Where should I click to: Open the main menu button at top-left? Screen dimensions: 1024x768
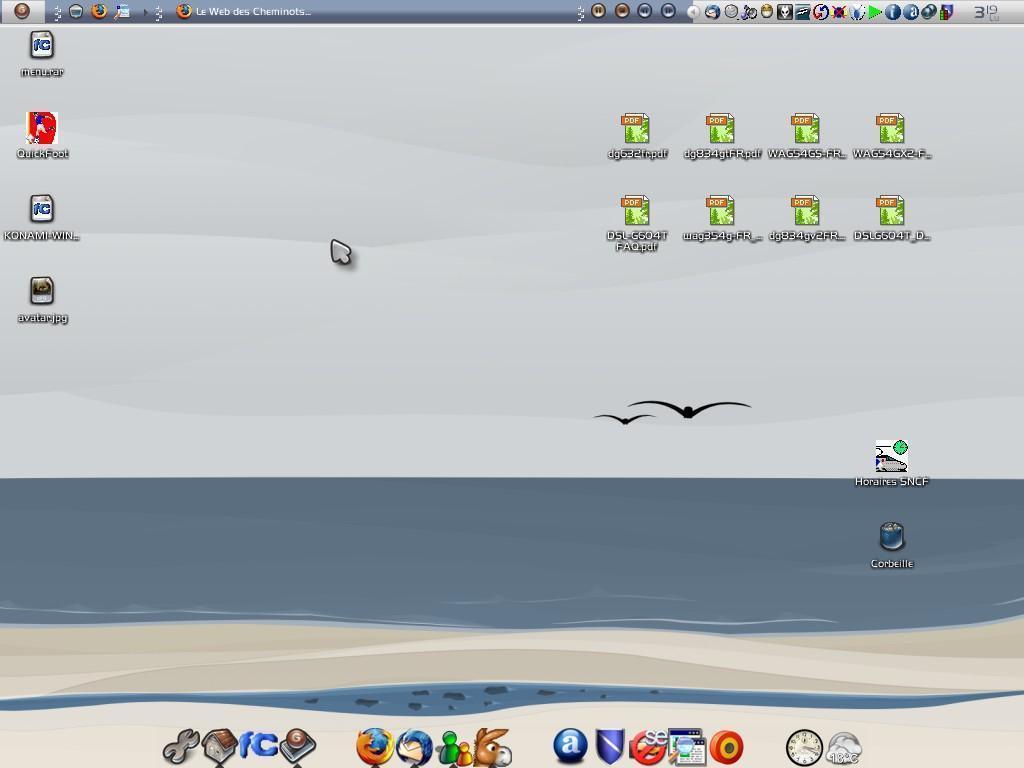coord(21,12)
